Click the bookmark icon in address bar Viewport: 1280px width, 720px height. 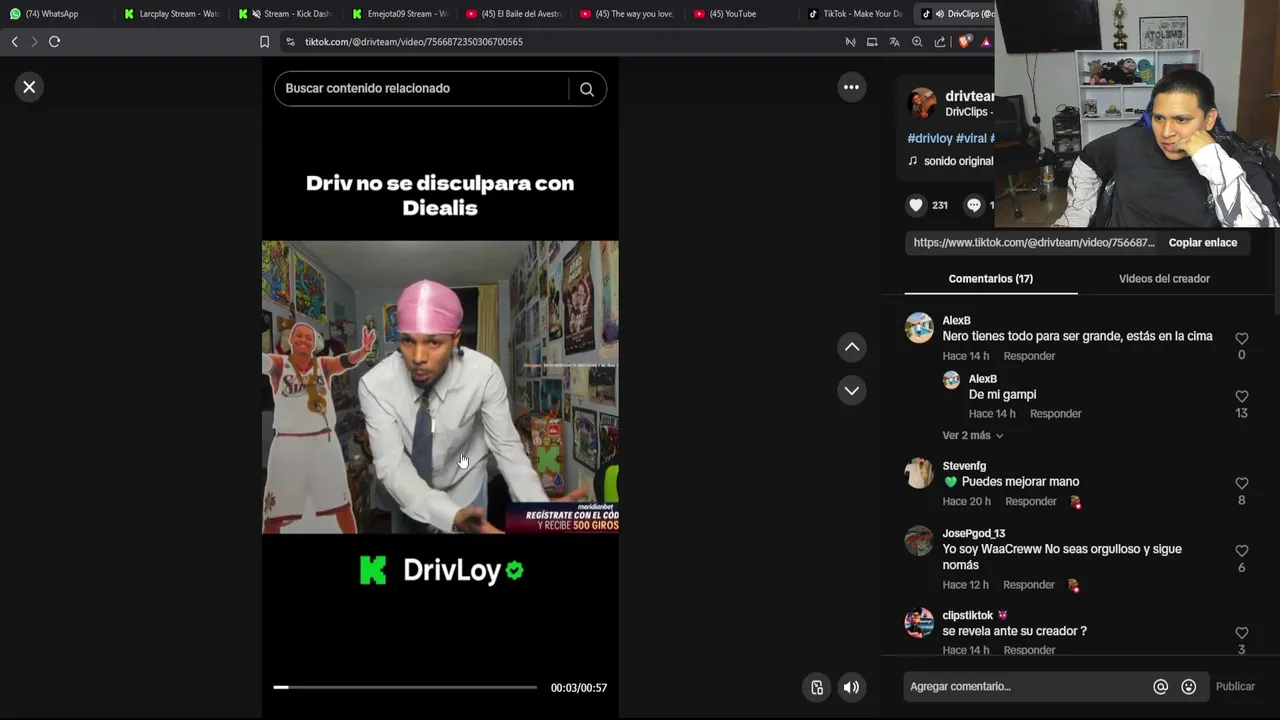point(264,42)
